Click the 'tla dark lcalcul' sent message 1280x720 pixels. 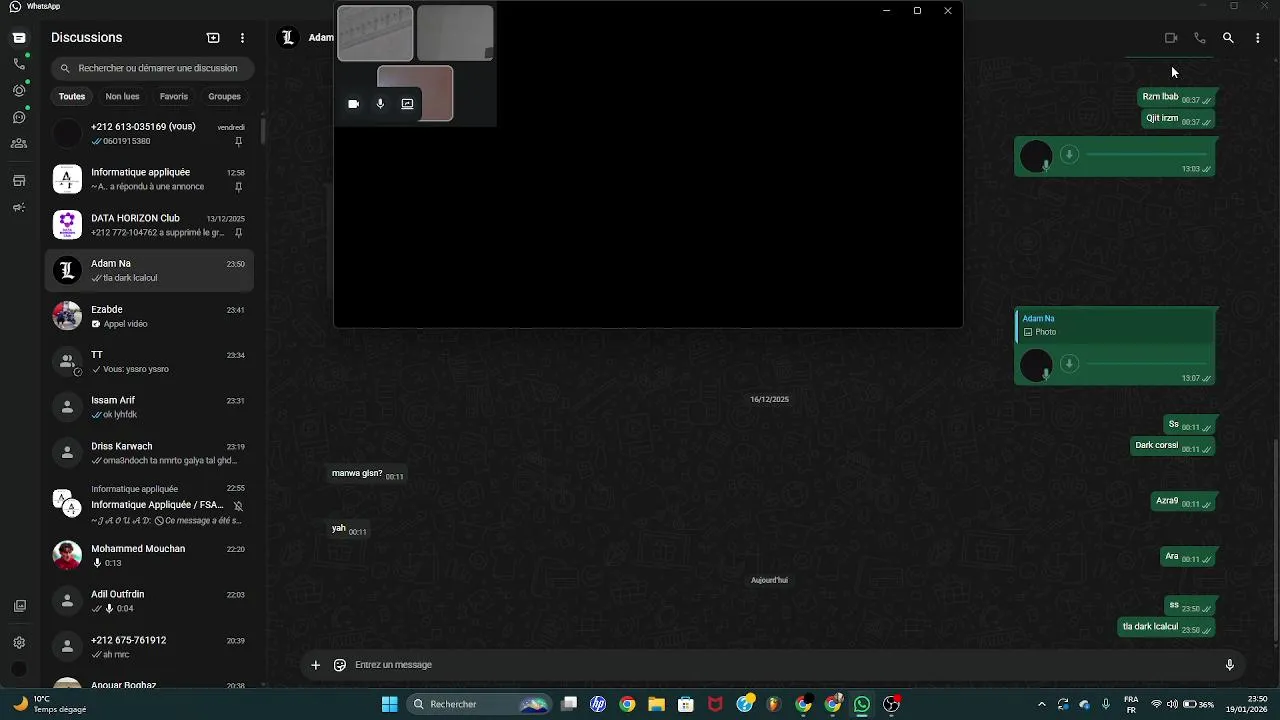coord(1166,628)
